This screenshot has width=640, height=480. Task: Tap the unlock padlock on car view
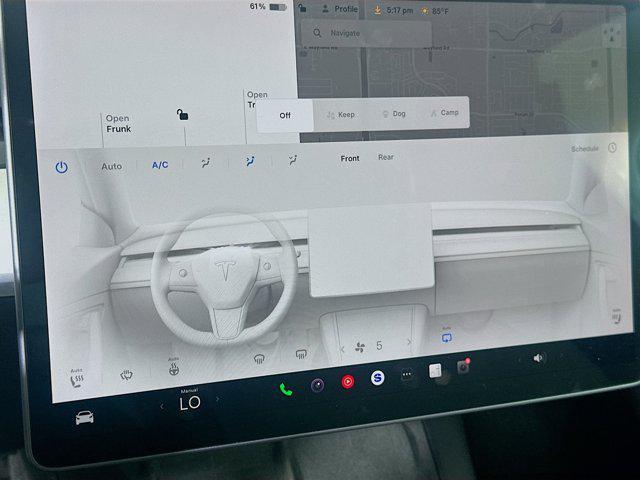(x=182, y=115)
